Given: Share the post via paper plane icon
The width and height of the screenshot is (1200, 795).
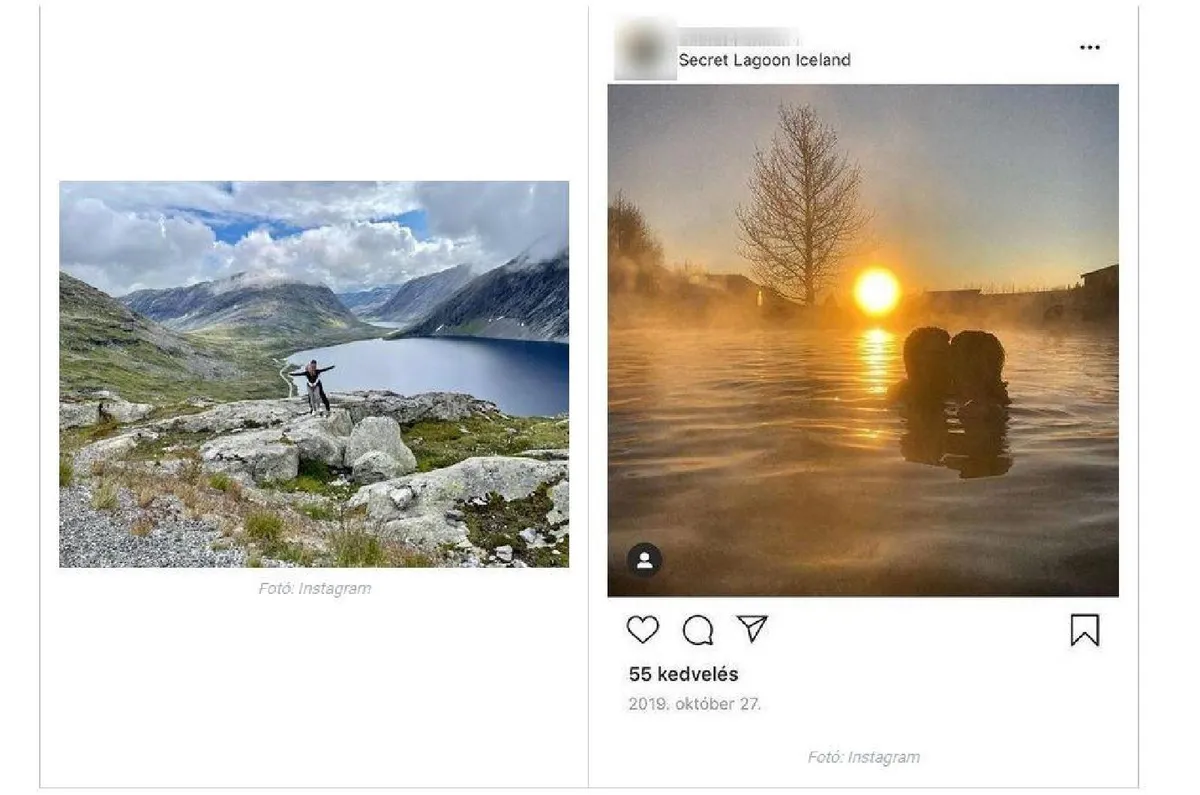Looking at the screenshot, I should 752,628.
